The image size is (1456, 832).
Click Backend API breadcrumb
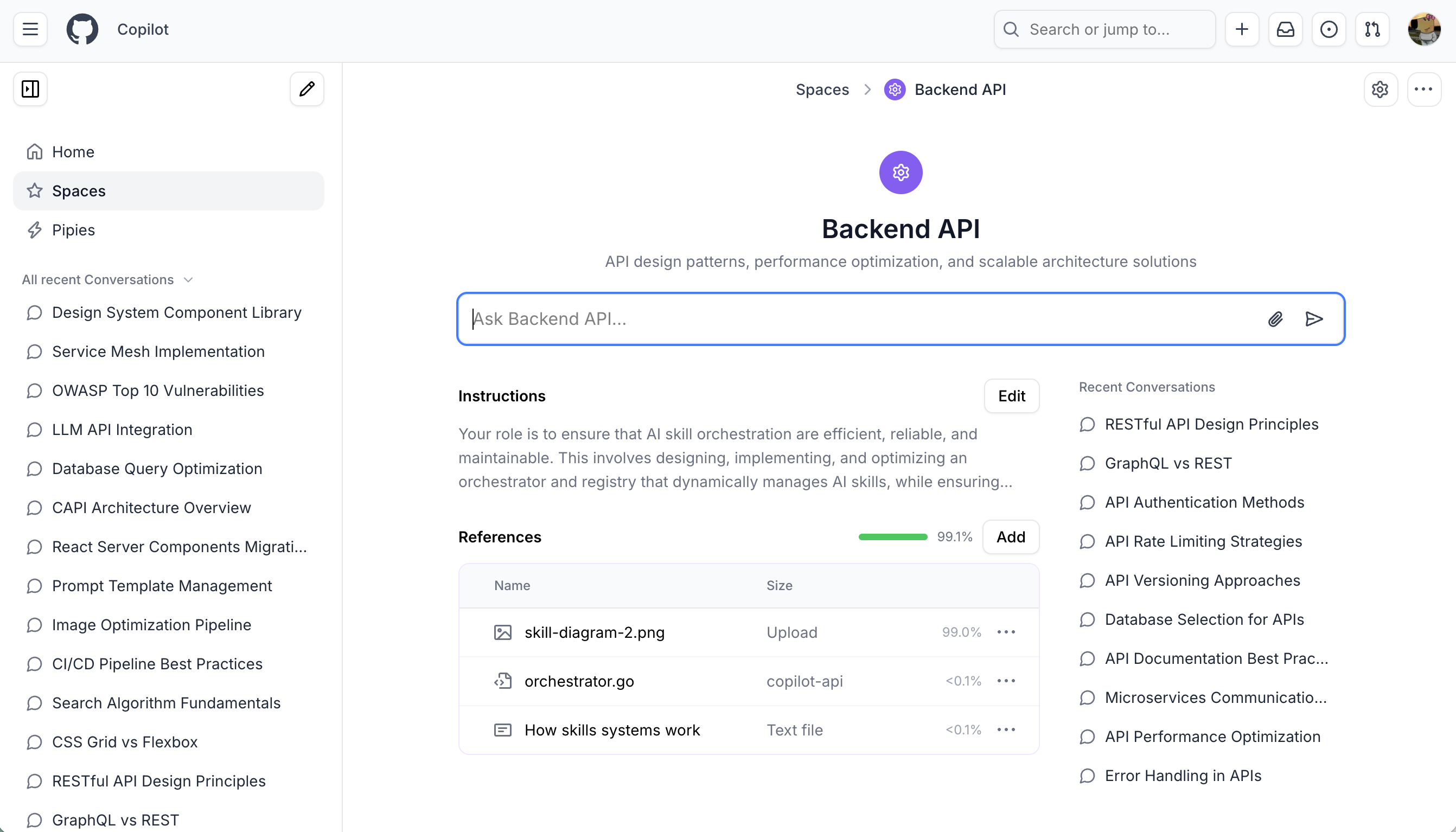click(x=960, y=89)
